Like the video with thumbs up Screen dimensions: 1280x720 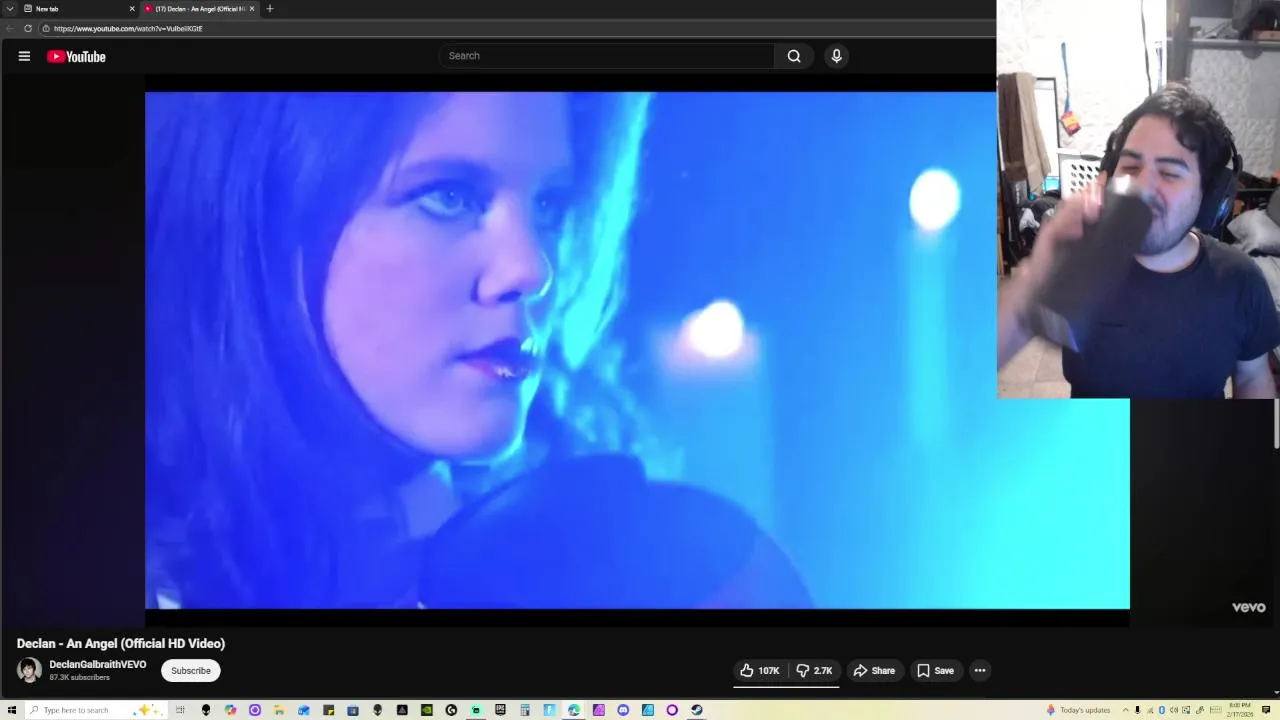760,671
